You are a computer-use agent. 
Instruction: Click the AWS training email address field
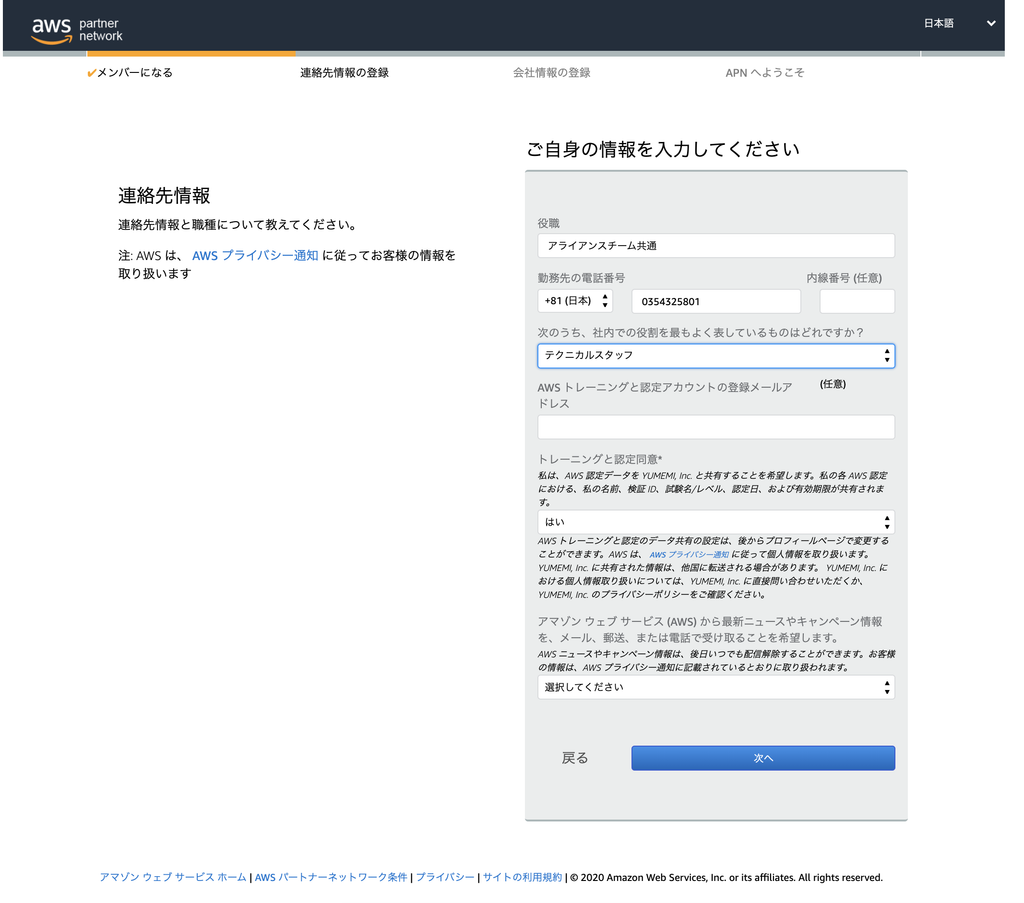pos(715,427)
